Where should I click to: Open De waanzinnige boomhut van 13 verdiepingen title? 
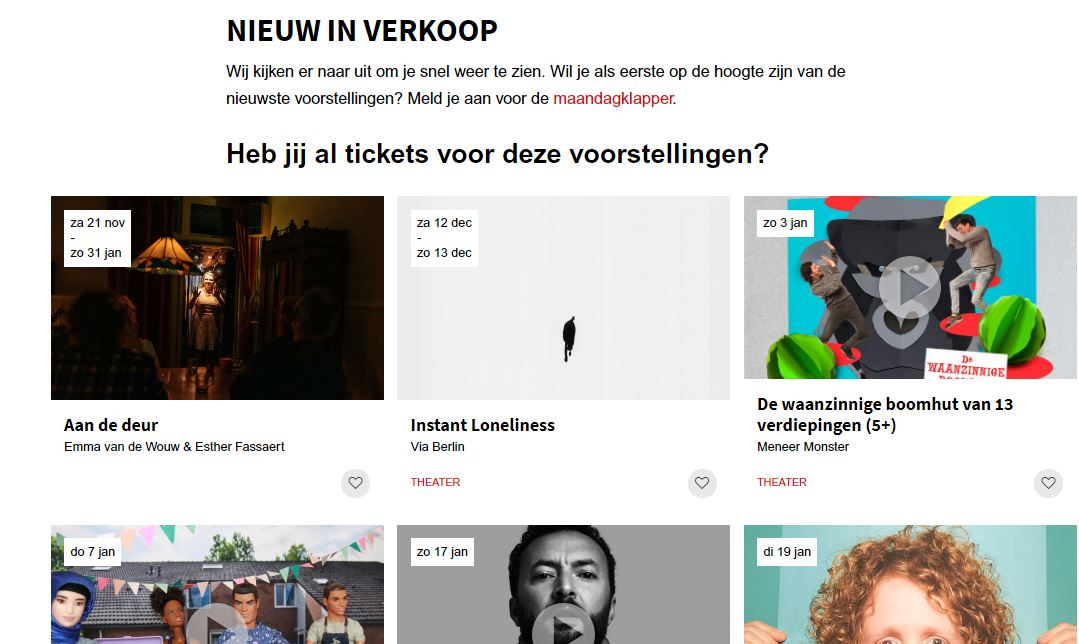coord(885,414)
